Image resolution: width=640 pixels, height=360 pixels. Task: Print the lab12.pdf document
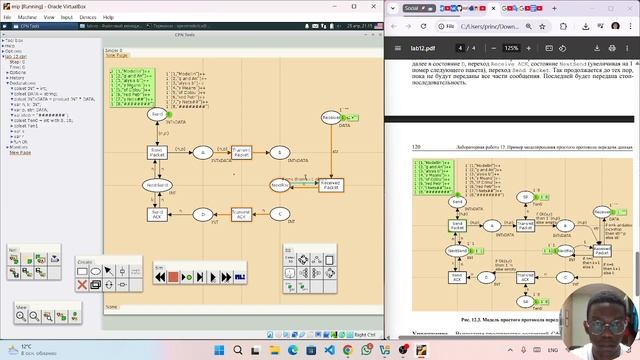[612, 48]
